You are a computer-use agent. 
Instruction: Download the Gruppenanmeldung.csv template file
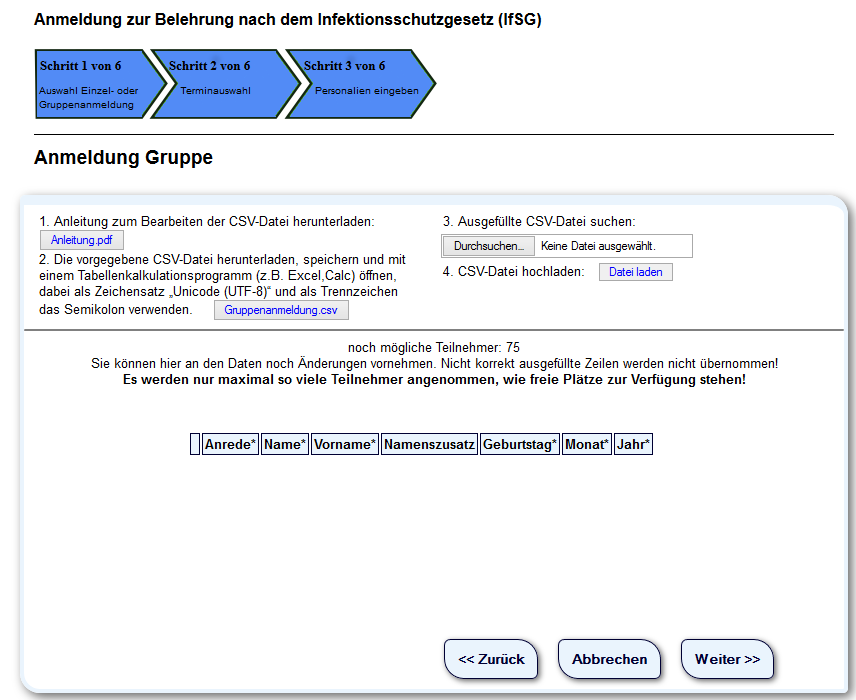pyautogui.click(x=281, y=311)
